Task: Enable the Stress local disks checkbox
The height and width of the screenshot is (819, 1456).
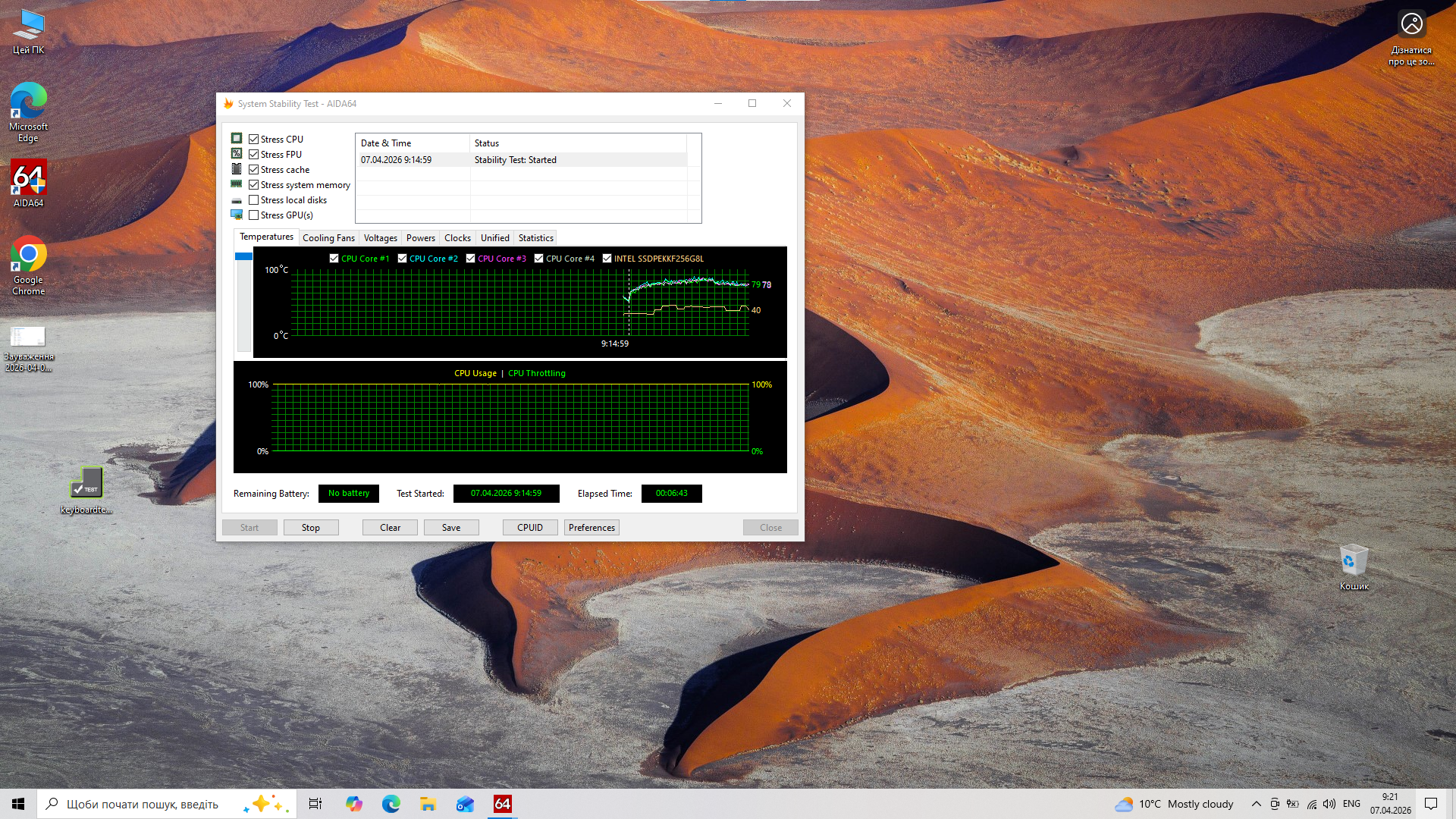Action: click(x=254, y=200)
